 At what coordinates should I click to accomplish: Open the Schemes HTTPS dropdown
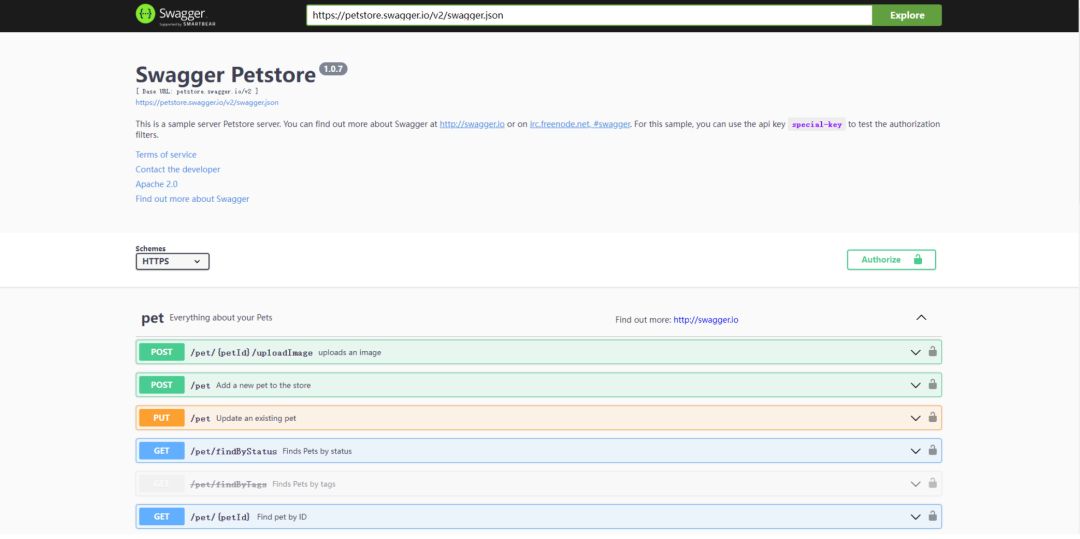pyautogui.click(x=172, y=262)
